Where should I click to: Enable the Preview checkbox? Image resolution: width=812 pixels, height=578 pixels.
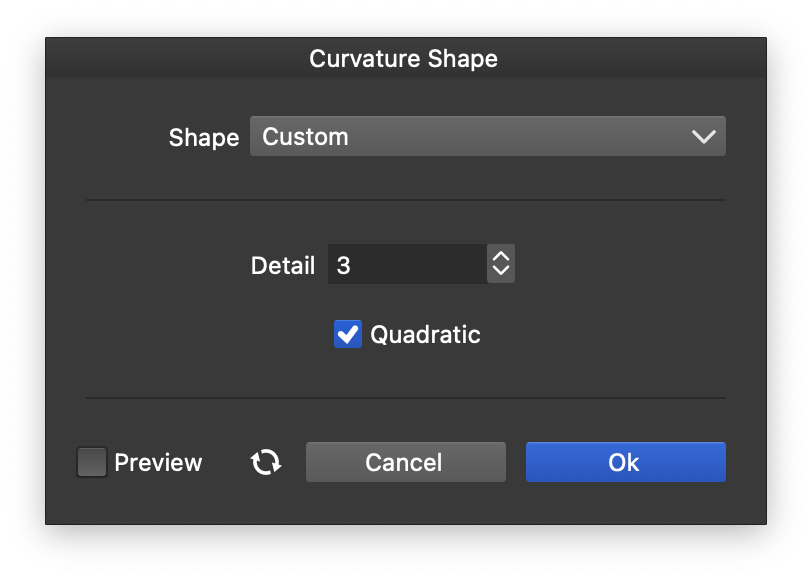92,462
